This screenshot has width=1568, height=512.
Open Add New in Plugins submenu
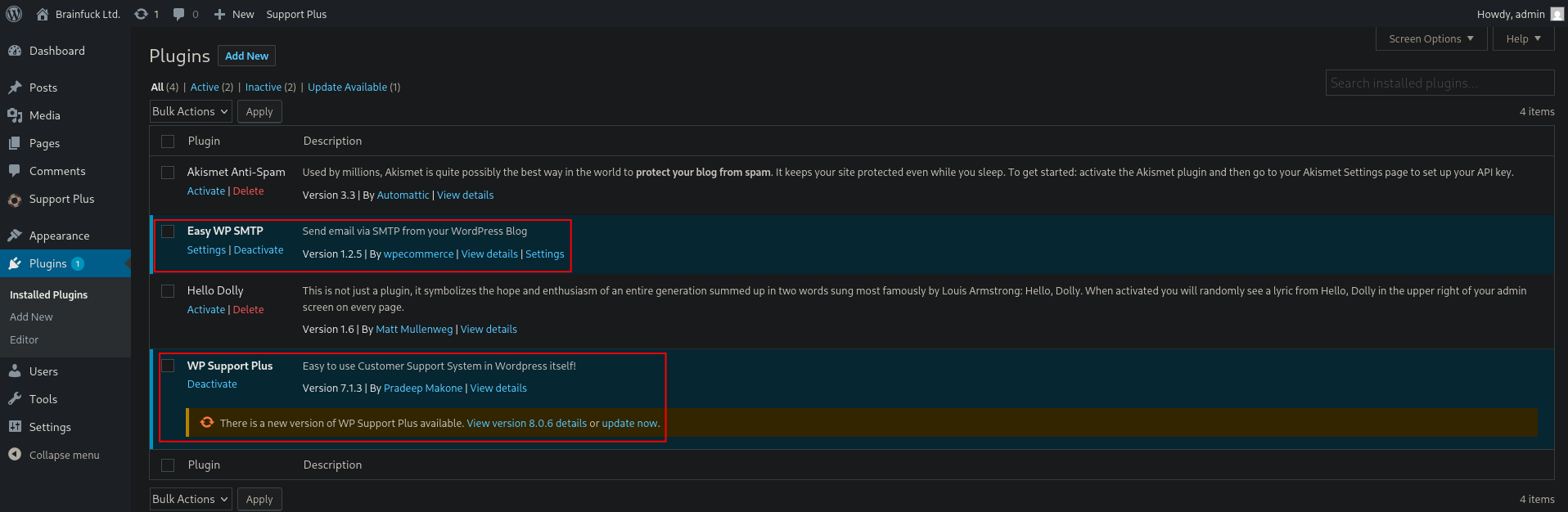31,317
